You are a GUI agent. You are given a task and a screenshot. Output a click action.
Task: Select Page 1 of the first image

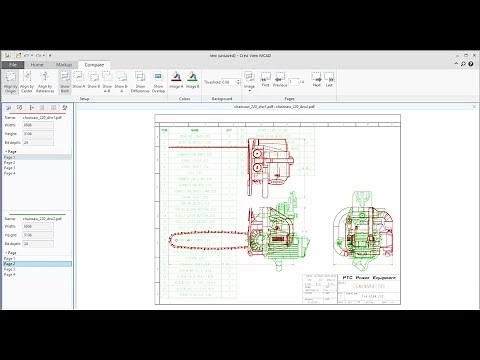[x=37, y=157]
